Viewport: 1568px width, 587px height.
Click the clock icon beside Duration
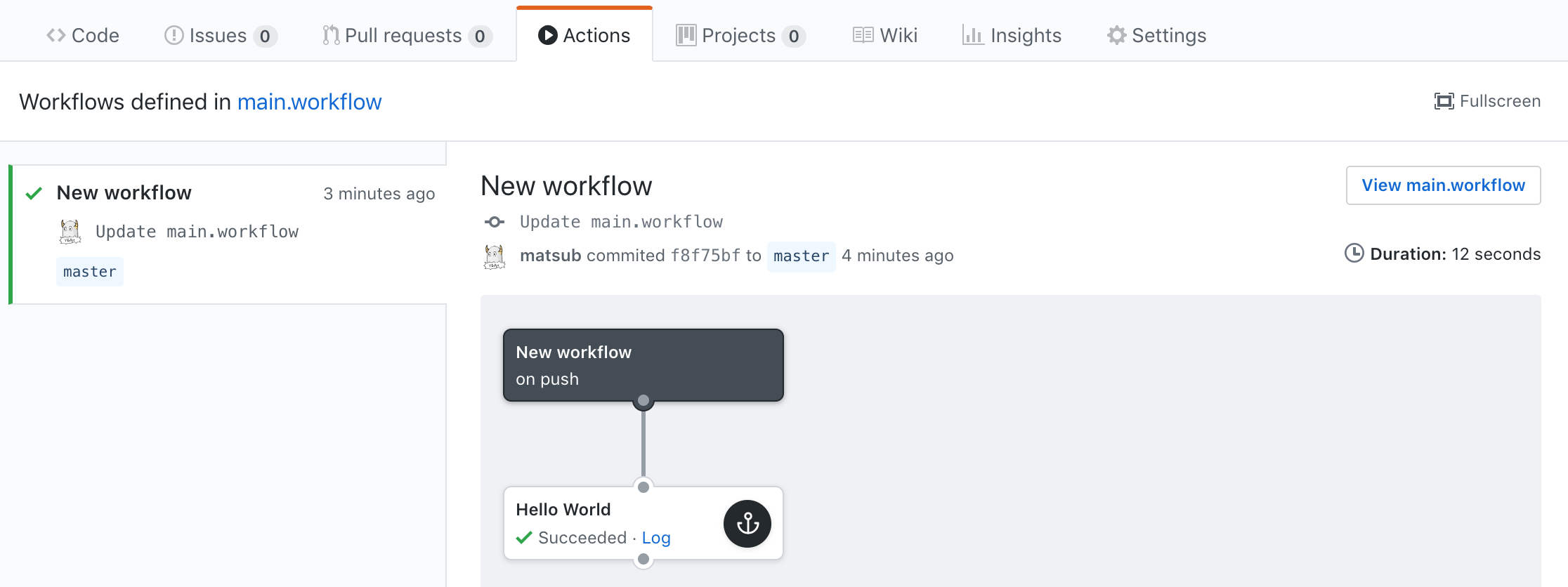1354,253
